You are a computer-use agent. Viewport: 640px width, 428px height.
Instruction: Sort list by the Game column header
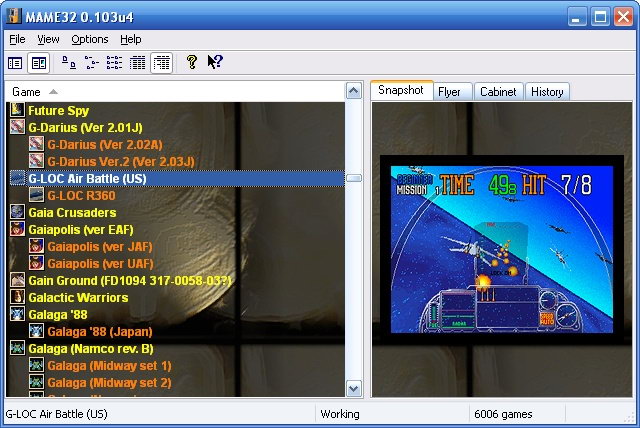[175, 92]
